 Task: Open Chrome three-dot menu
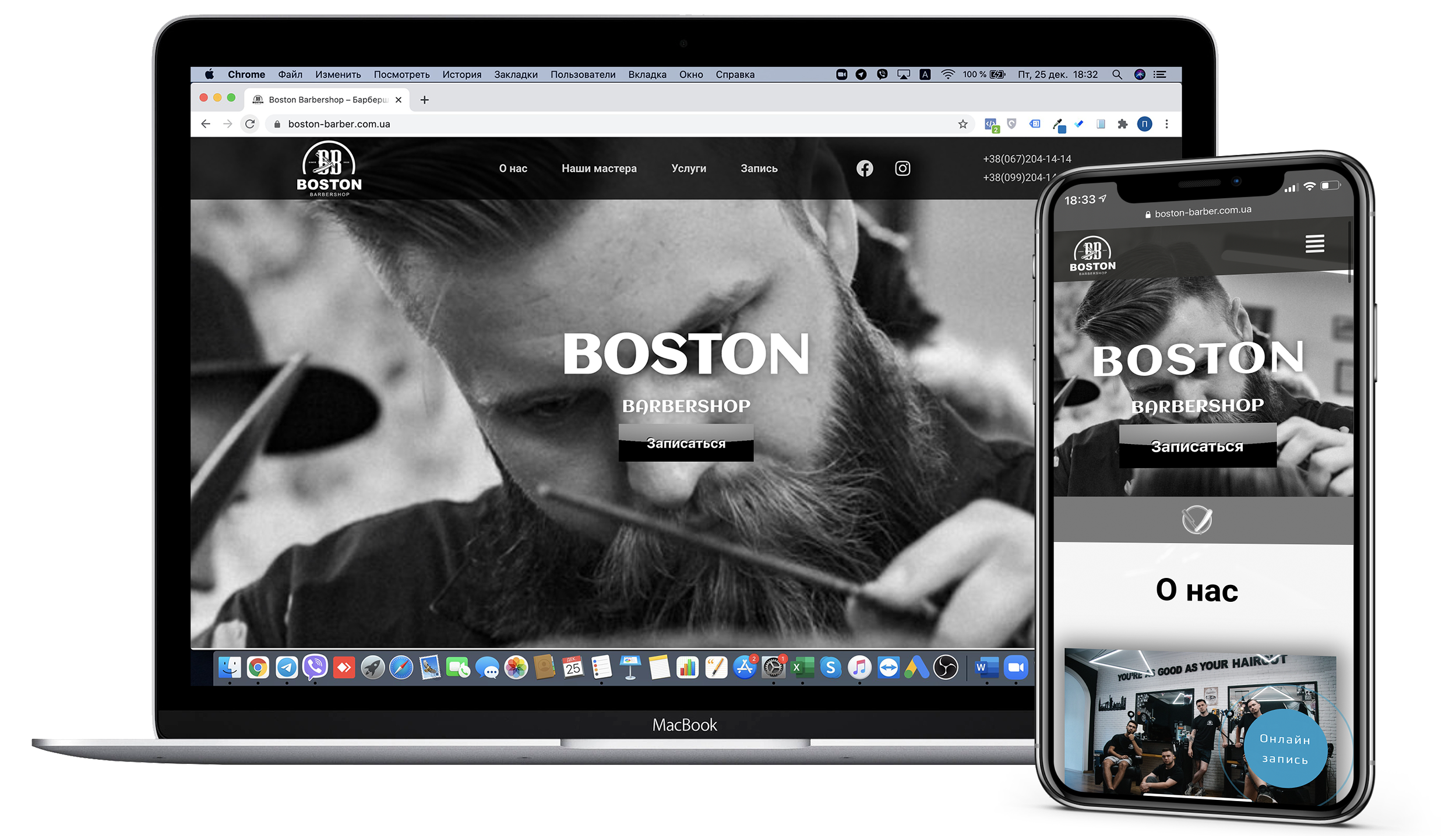[x=1166, y=124]
